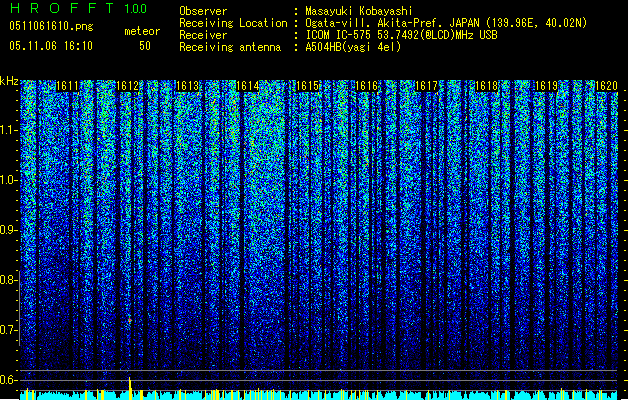Click the A504HB(yagi 4el) antenna text
Image resolution: width=629 pixels, height=400 pixels.
(x=353, y=47)
